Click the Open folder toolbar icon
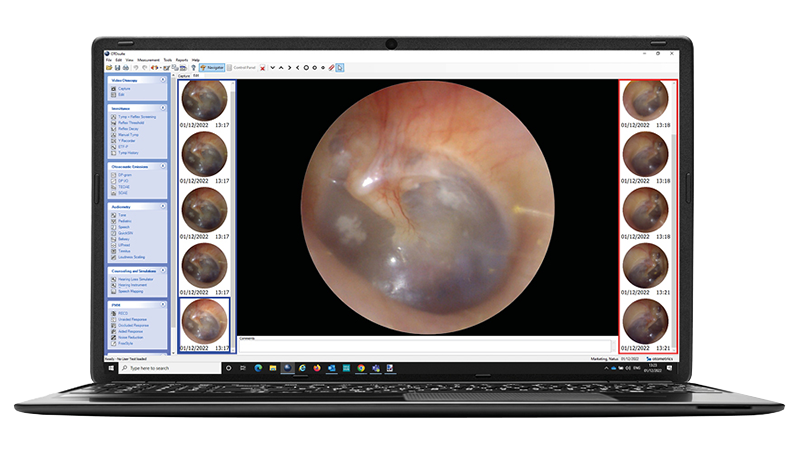 pyautogui.click(x=109, y=68)
